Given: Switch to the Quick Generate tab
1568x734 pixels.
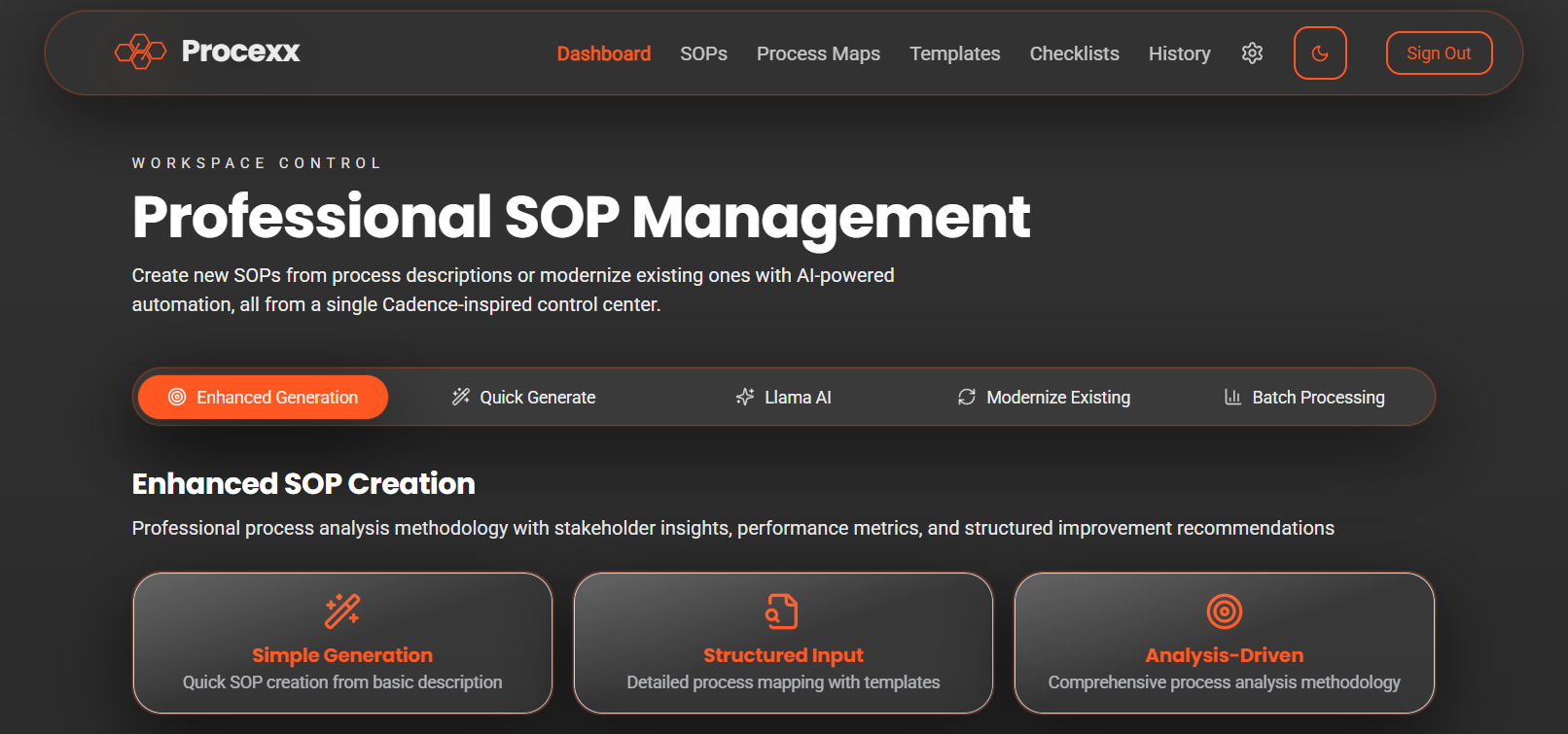Looking at the screenshot, I should (537, 397).
